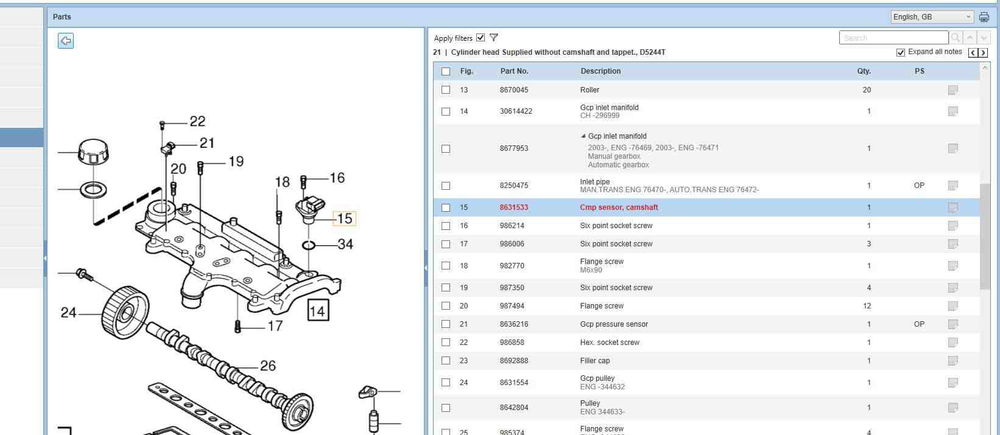Click the Description column header

pyautogui.click(x=600, y=71)
